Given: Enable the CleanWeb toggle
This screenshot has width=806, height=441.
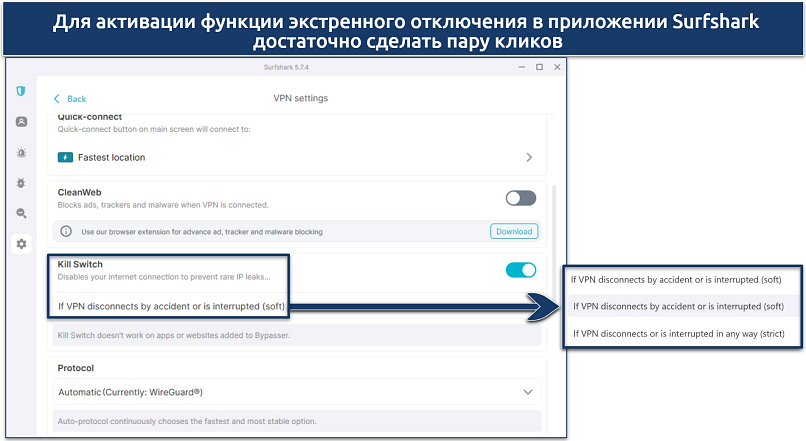Looking at the screenshot, I should coord(520,198).
